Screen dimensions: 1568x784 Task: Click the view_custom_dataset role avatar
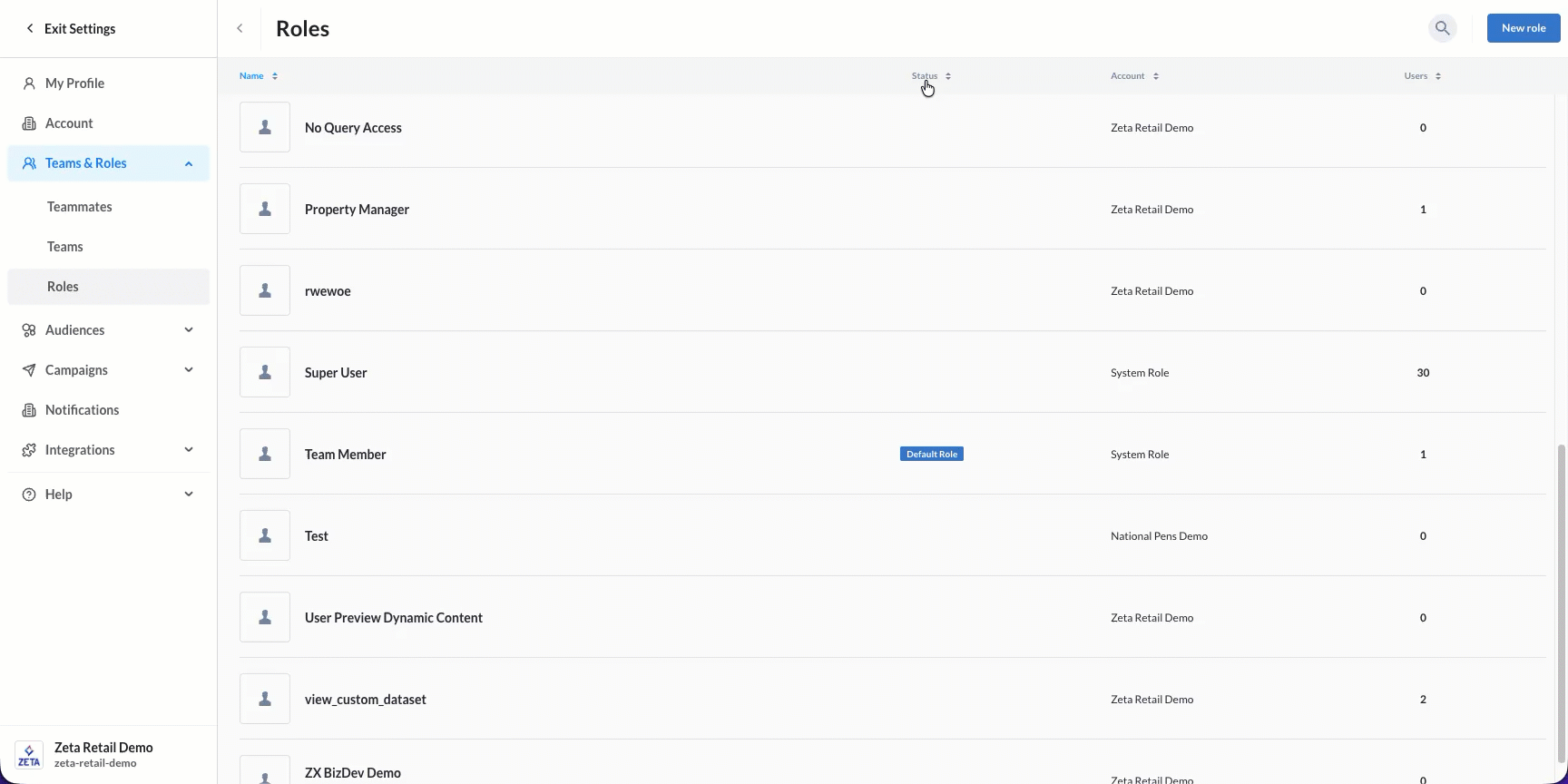pos(265,699)
